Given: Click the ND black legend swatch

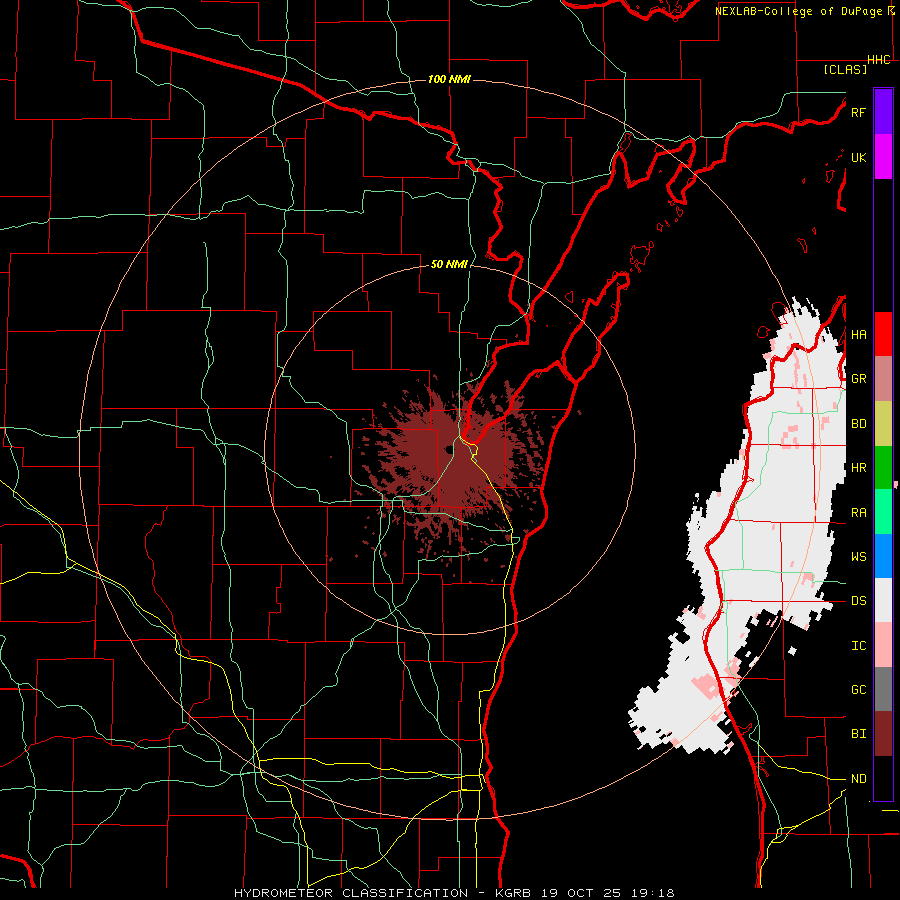Looking at the screenshot, I should (883, 778).
